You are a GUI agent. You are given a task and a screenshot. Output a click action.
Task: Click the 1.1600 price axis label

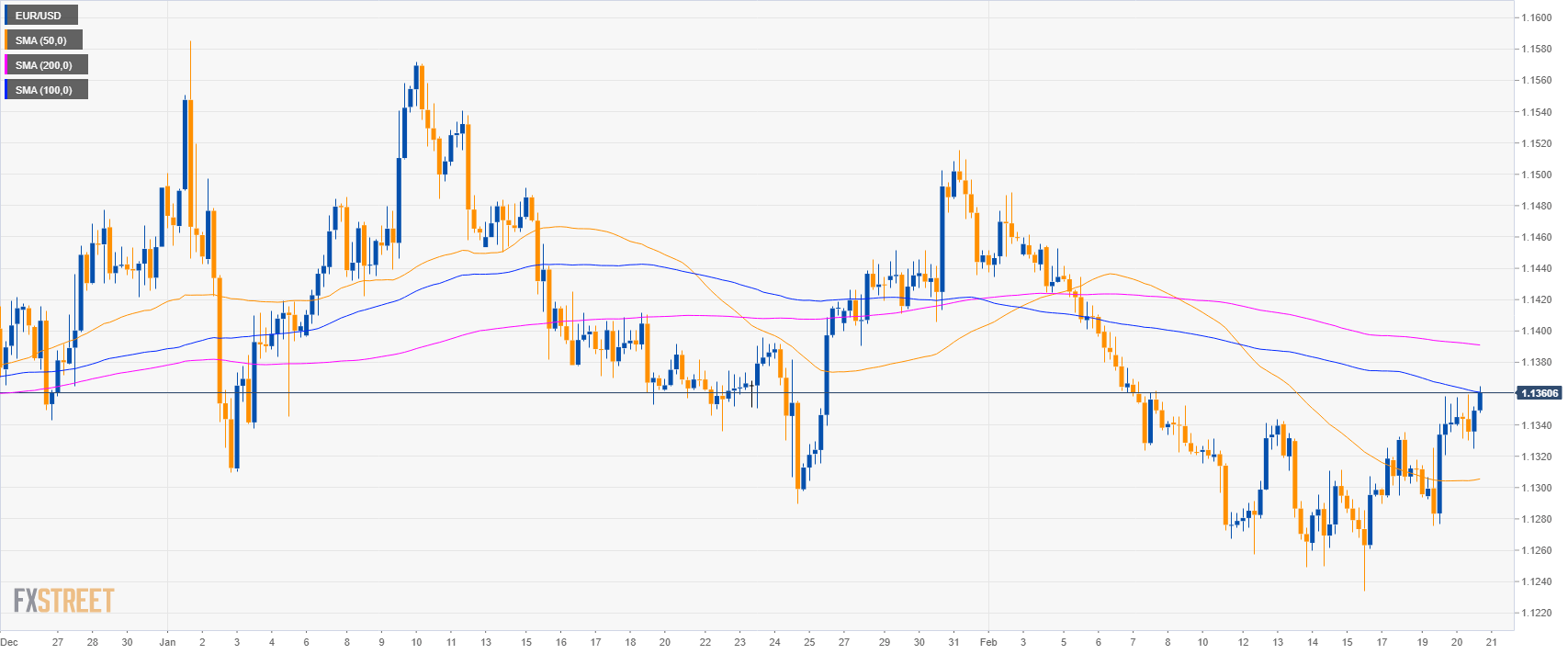point(1535,17)
